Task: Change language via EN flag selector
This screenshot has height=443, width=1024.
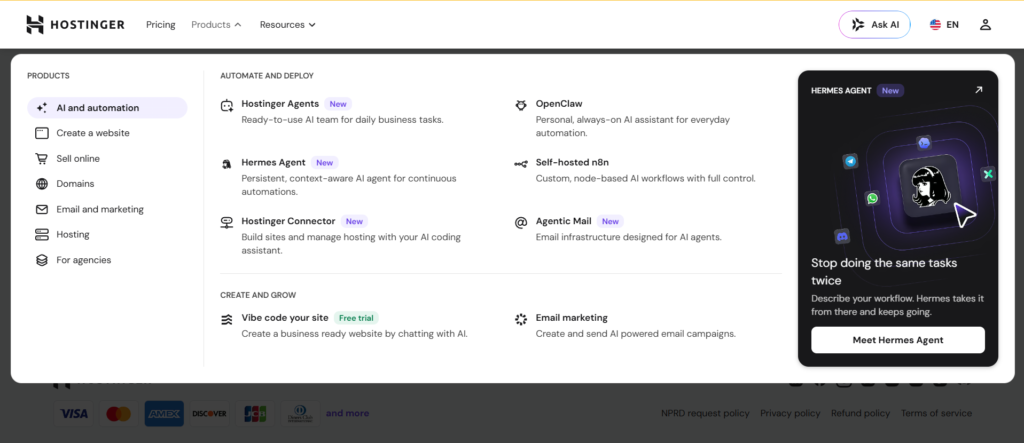Action: click(x=944, y=25)
